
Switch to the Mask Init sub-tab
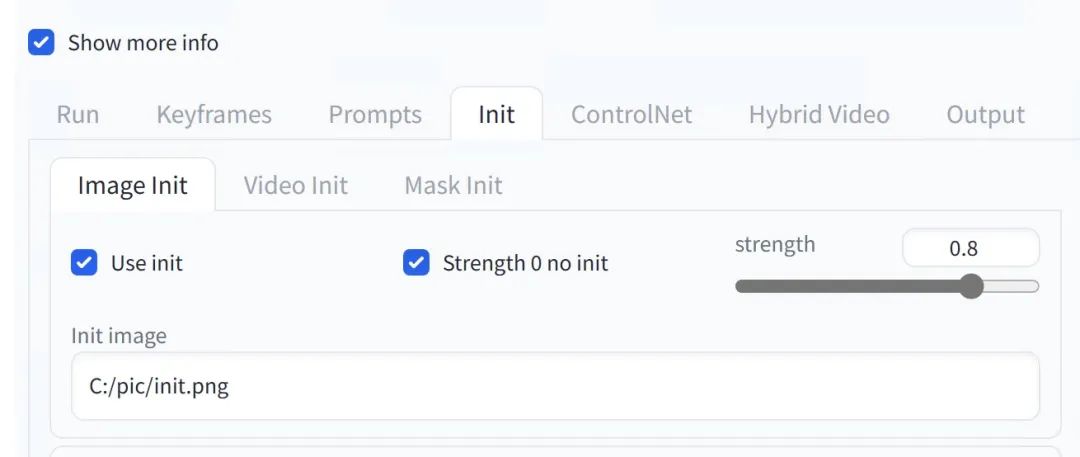453,185
